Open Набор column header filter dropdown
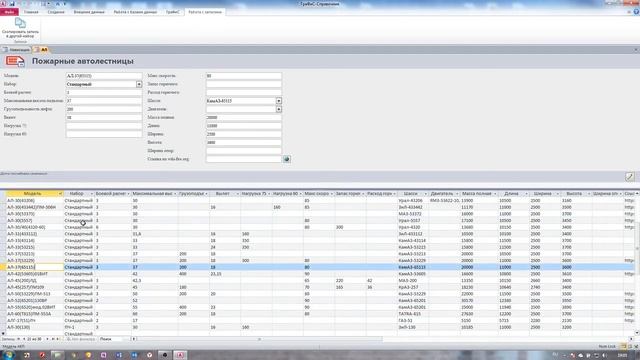Image resolution: width=640 pixels, height=360 pixels. 91,193
